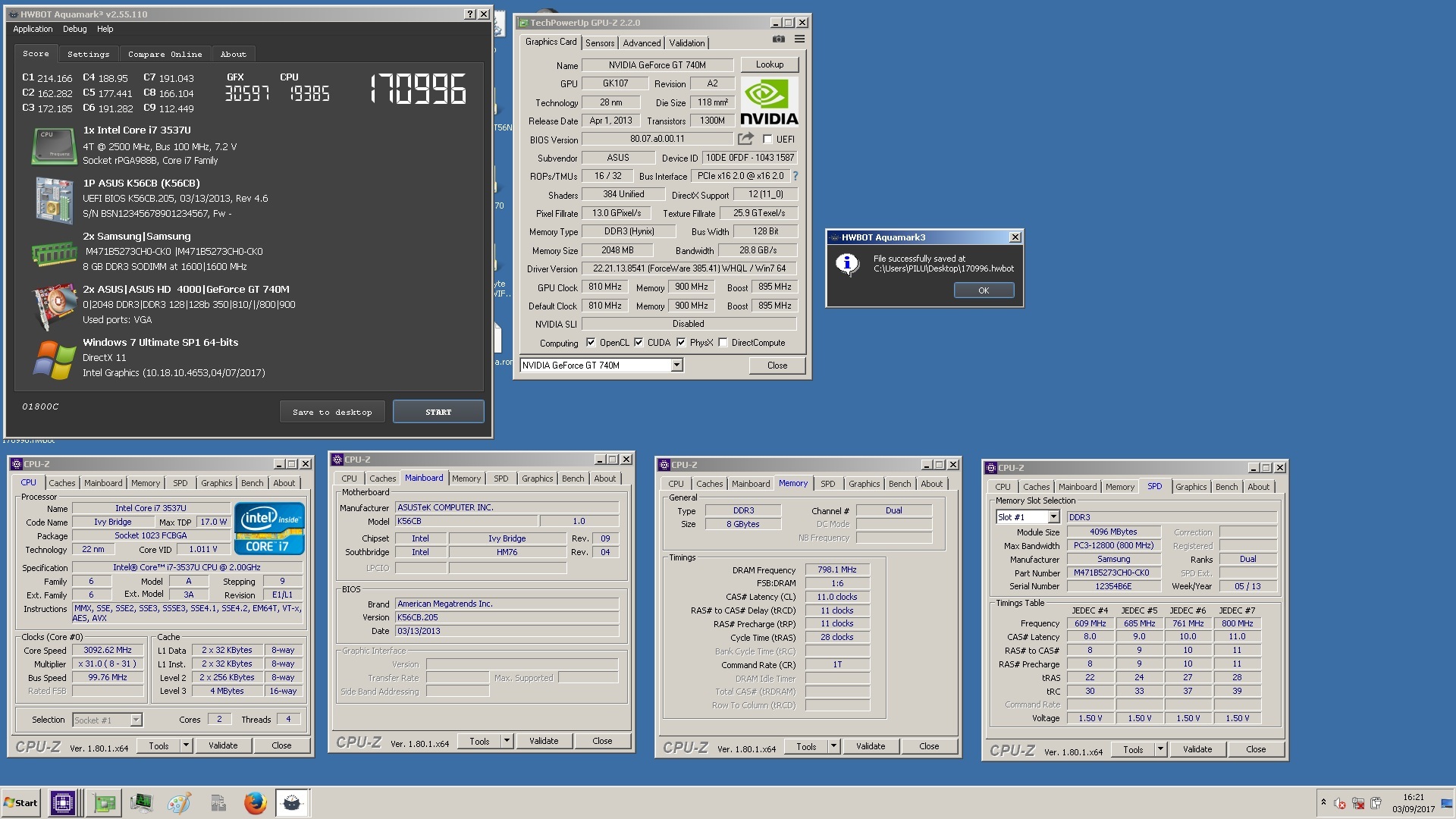Expand Tools dropdown arrow in CPU-Z Memory window

coord(833,746)
